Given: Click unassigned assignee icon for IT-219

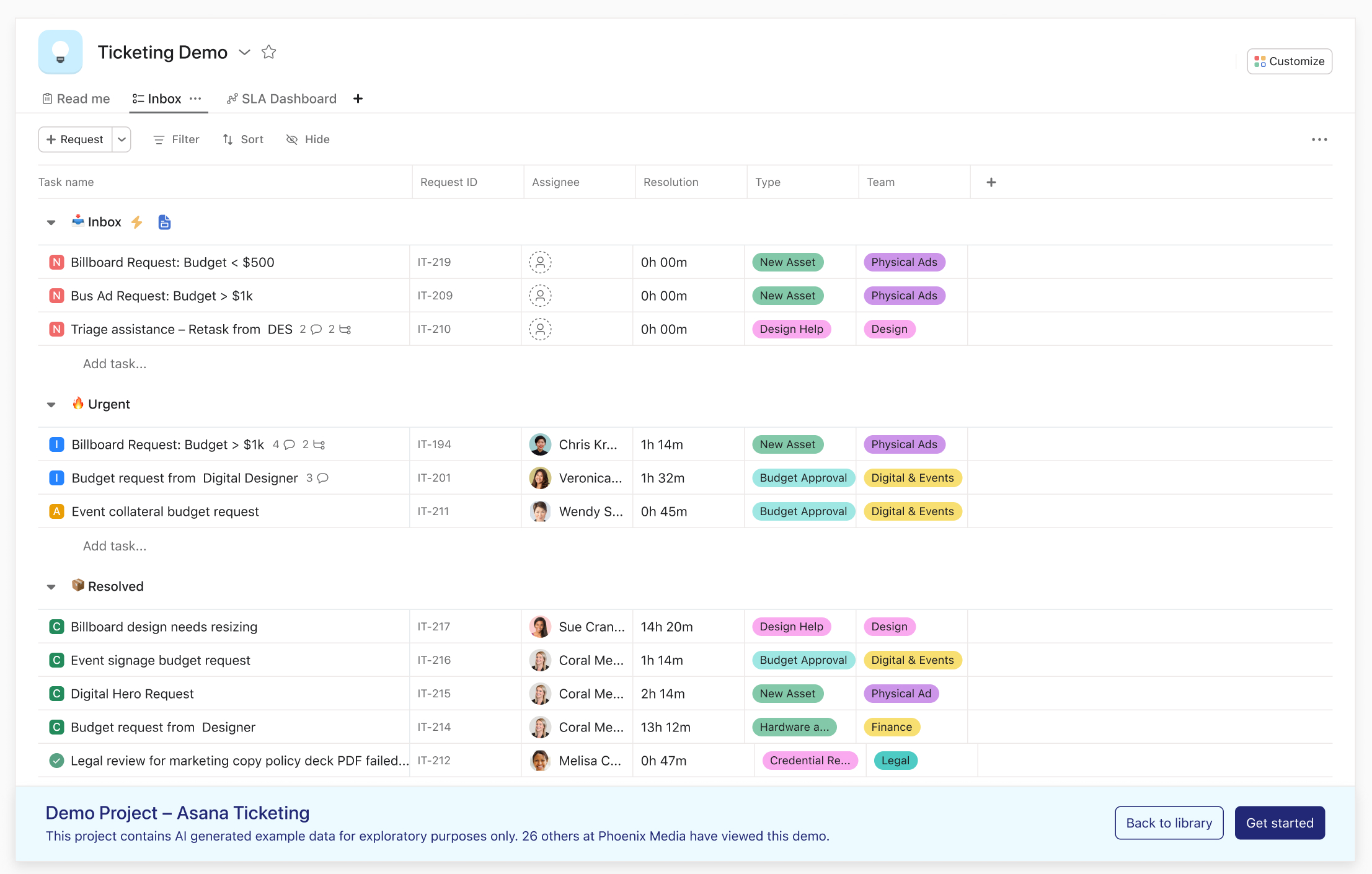Looking at the screenshot, I should point(540,262).
